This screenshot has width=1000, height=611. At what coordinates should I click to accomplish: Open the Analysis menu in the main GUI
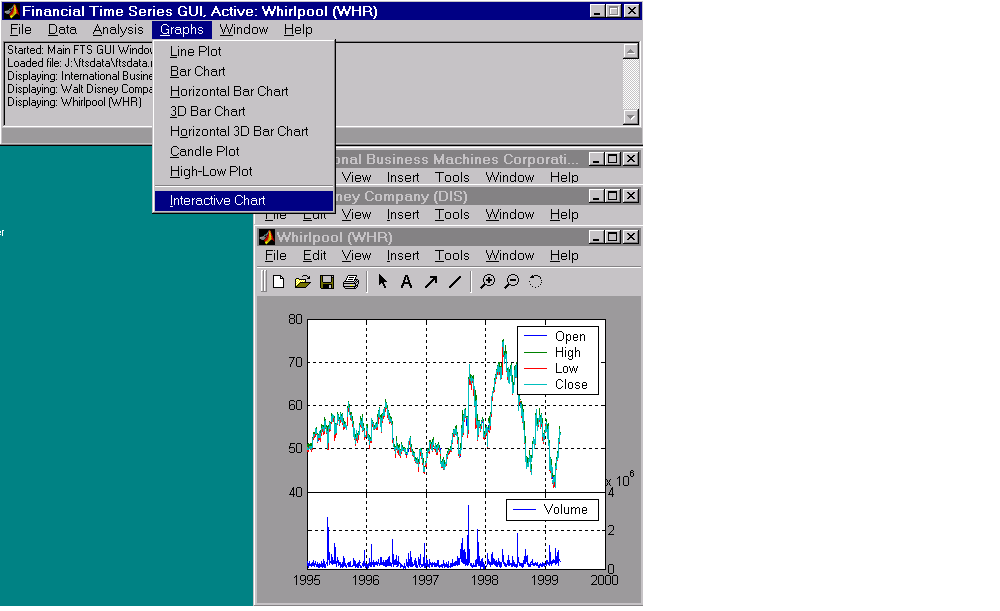point(118,30)
